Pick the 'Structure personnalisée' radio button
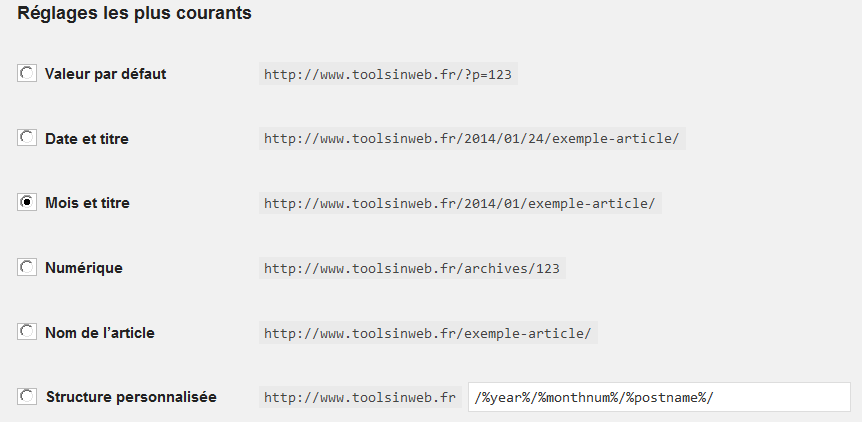The image size is (862, 422). click(x=27, y=397)
